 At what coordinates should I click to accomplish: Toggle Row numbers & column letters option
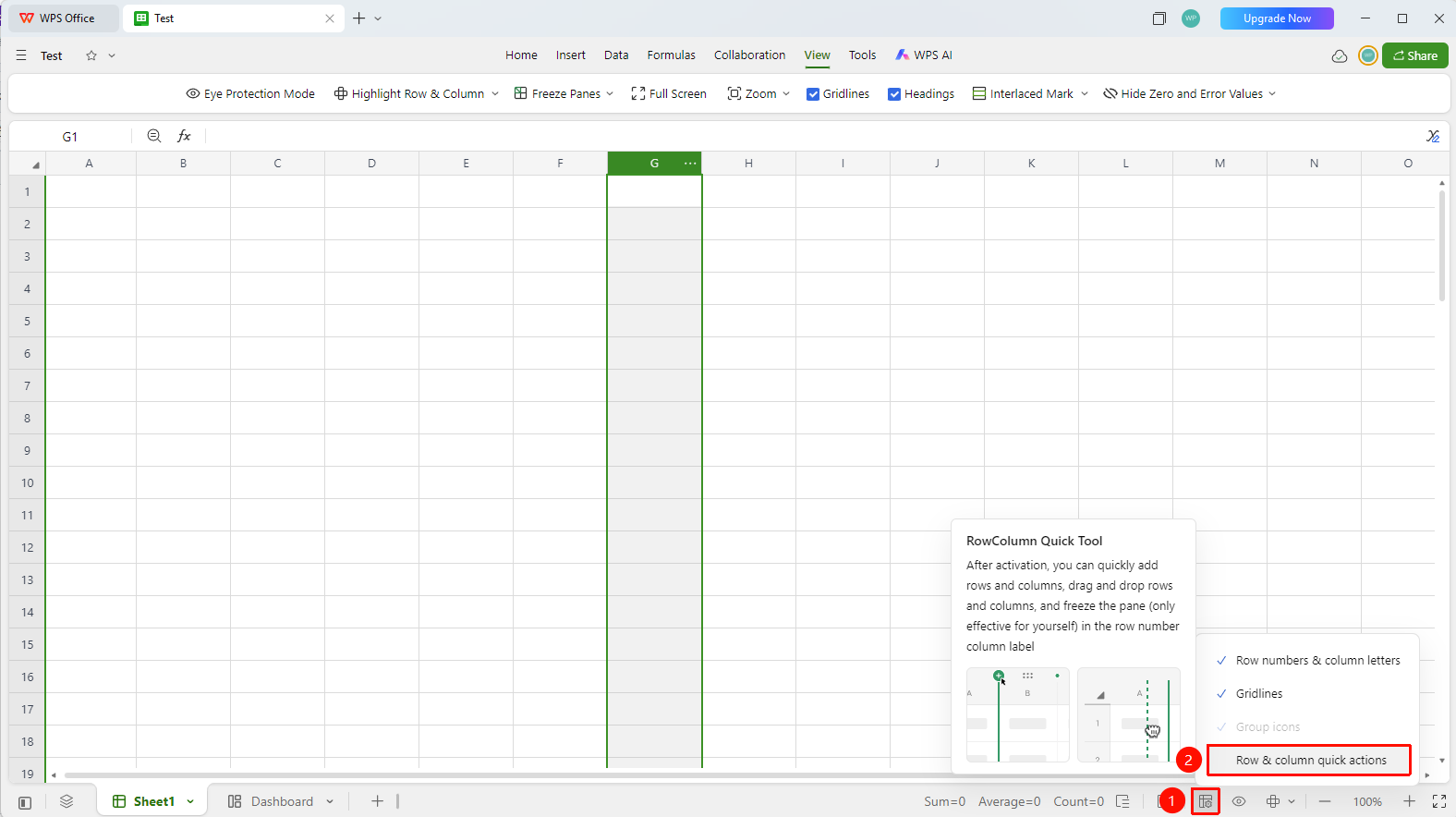(x=1307, y=660)
